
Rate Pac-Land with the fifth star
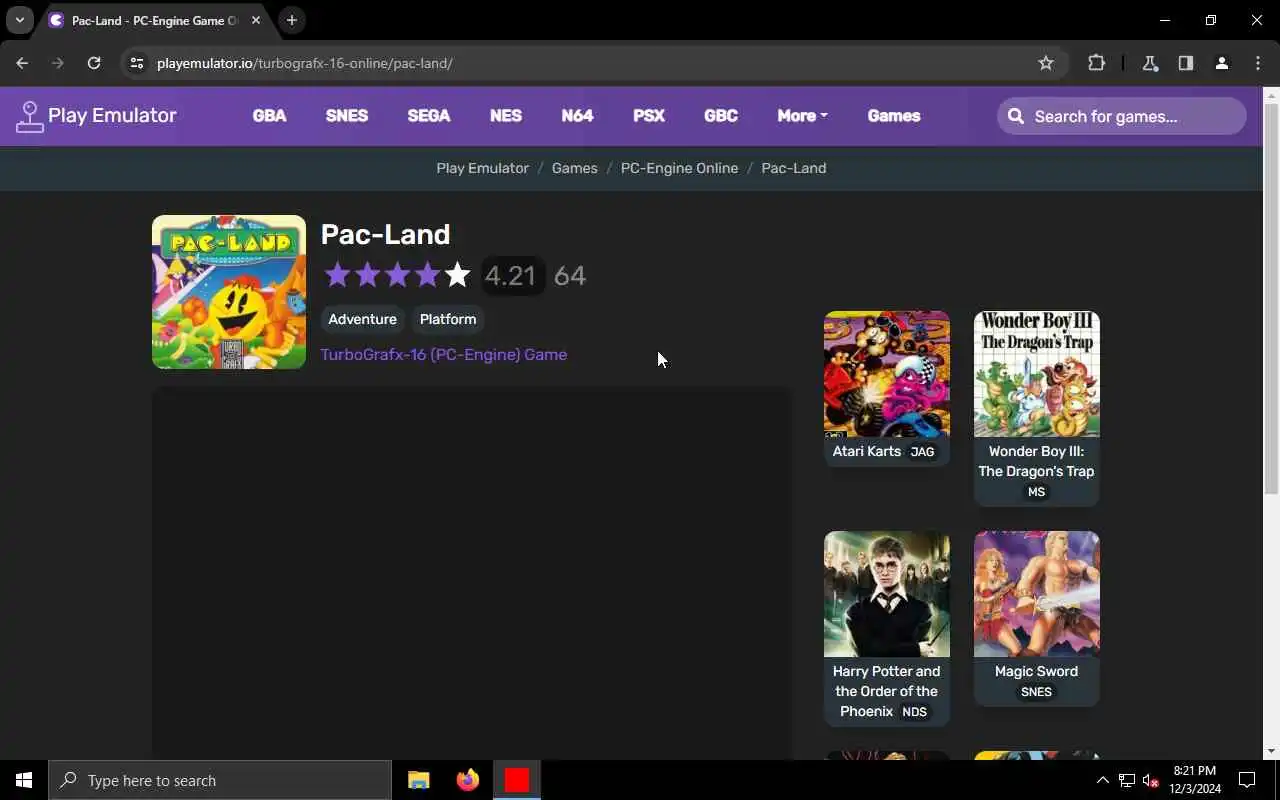click(x=457, y=275)
